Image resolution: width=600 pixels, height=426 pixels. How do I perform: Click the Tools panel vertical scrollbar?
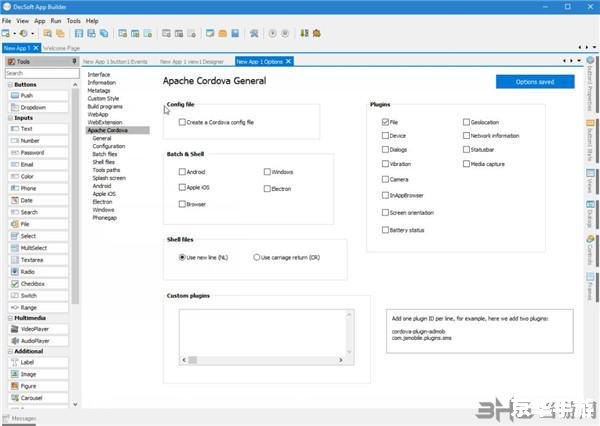pos(75,244)
